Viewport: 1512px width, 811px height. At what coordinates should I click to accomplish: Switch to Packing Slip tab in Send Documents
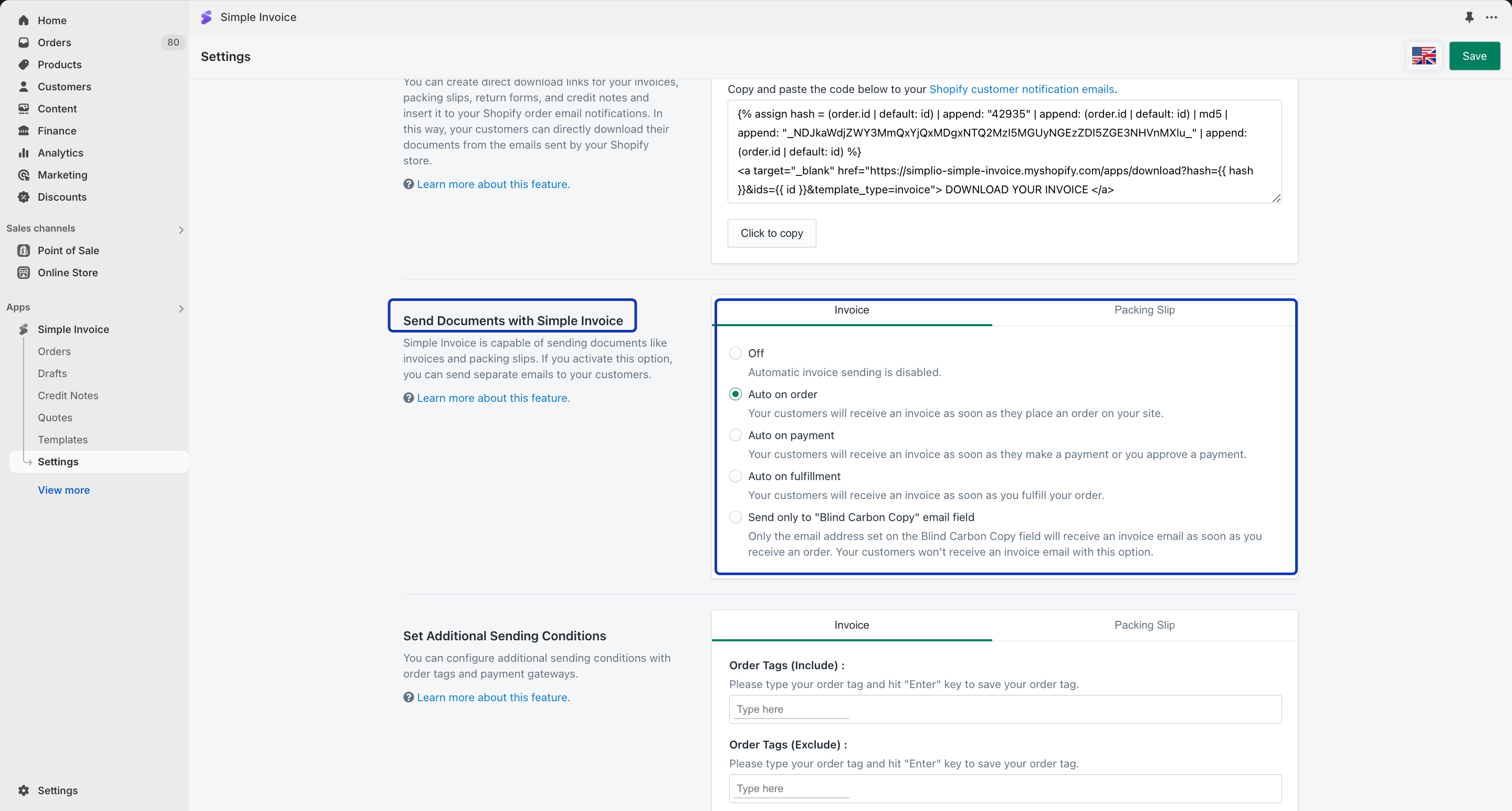pos(1144,310)
